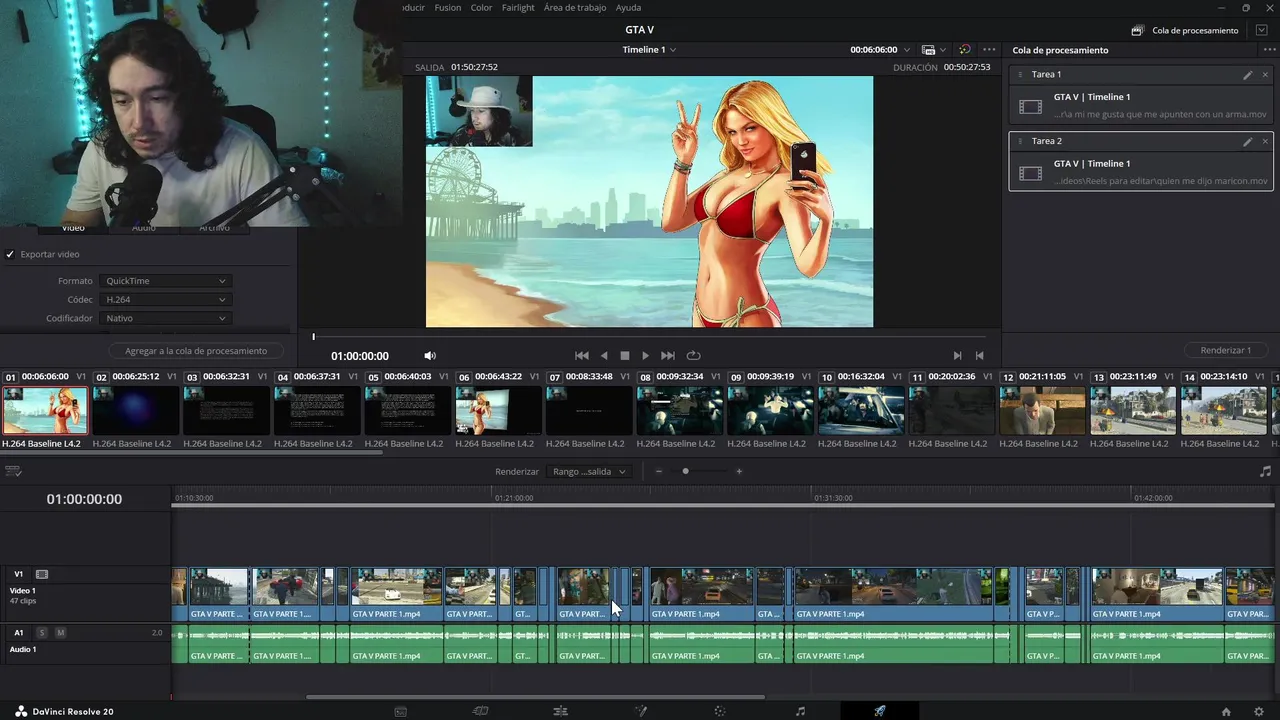Select the Deliver page rocket icon
1280x720 pixels.
(880, 711)
